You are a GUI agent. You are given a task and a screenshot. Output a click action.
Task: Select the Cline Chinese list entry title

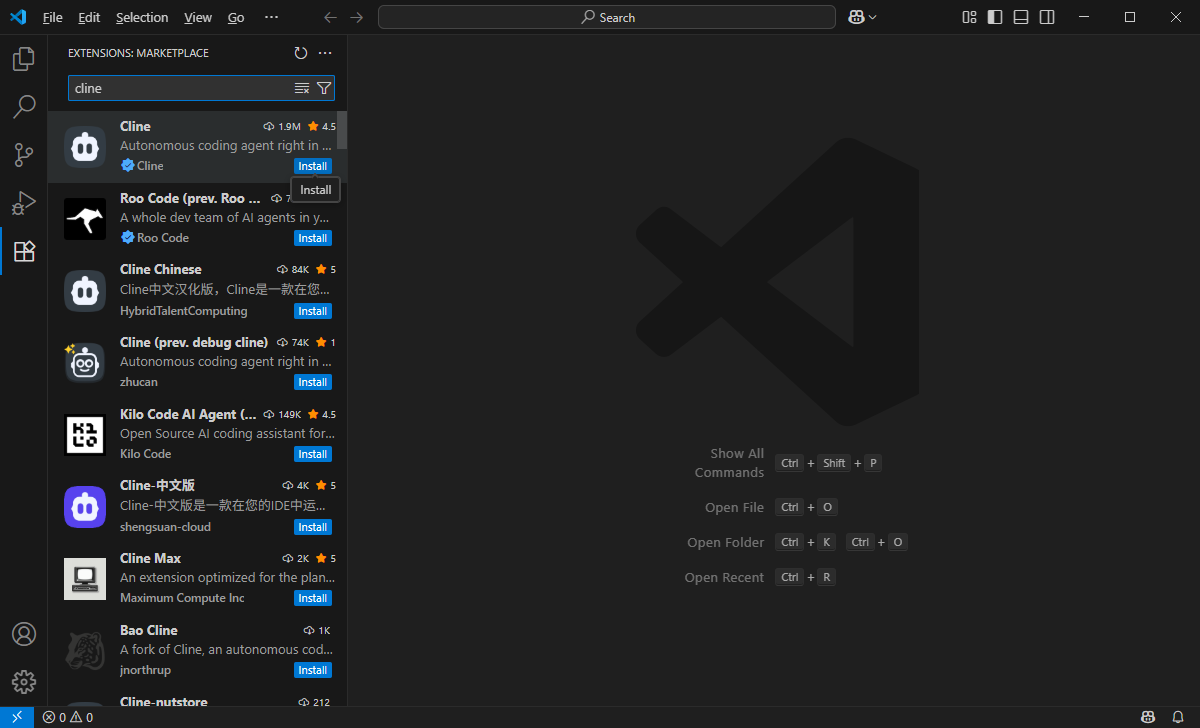(160, 269)
